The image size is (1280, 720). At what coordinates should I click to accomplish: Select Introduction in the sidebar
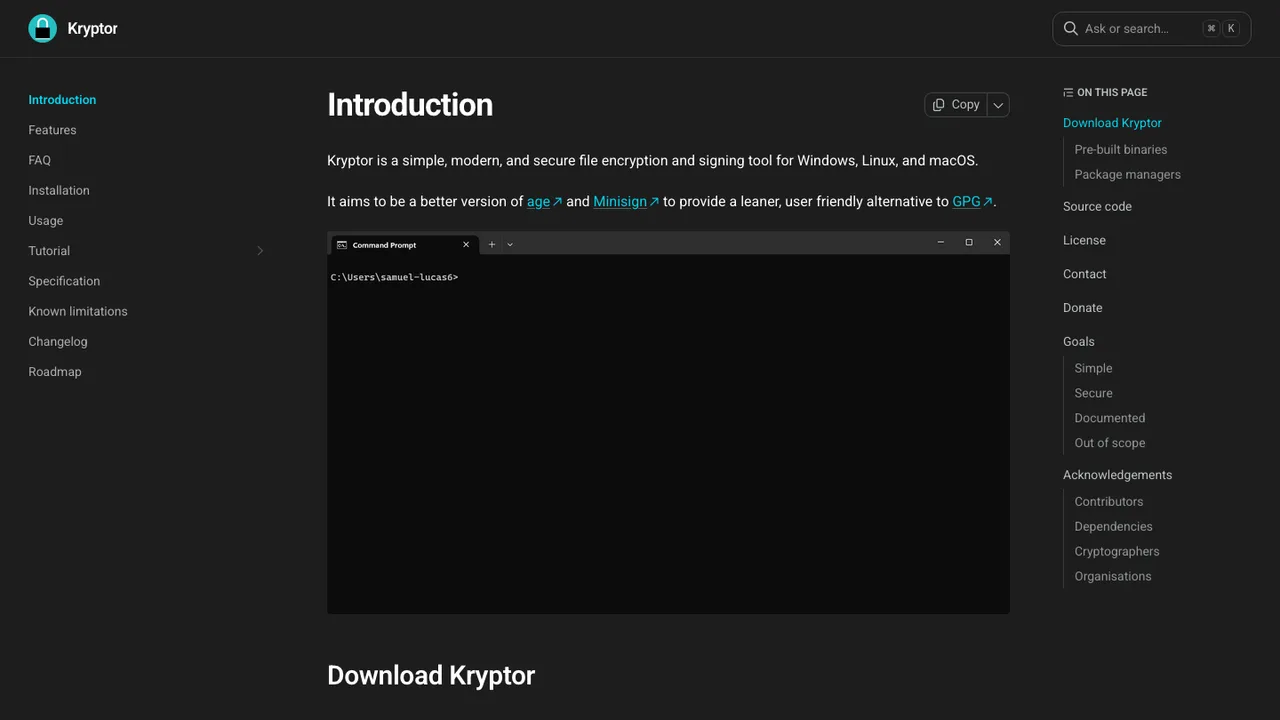(62, 100)
